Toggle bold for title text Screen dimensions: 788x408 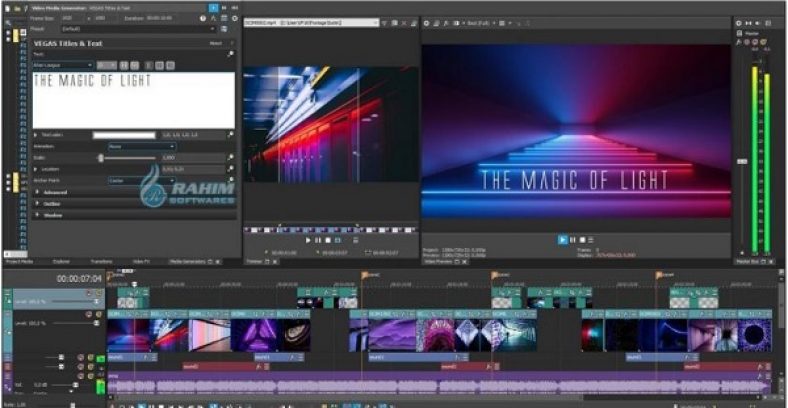124,65
